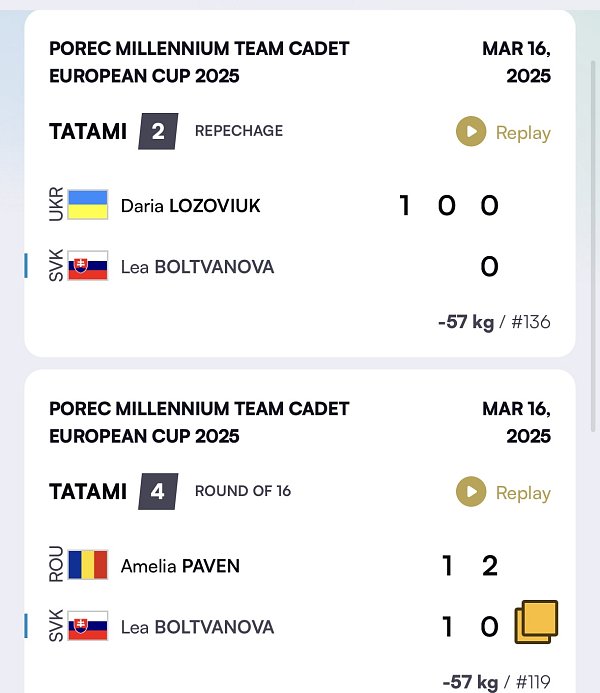Open the second Porec Millennium Team event title
The width and height of the screenshot is (600, 693).
[x=199, y=422]
